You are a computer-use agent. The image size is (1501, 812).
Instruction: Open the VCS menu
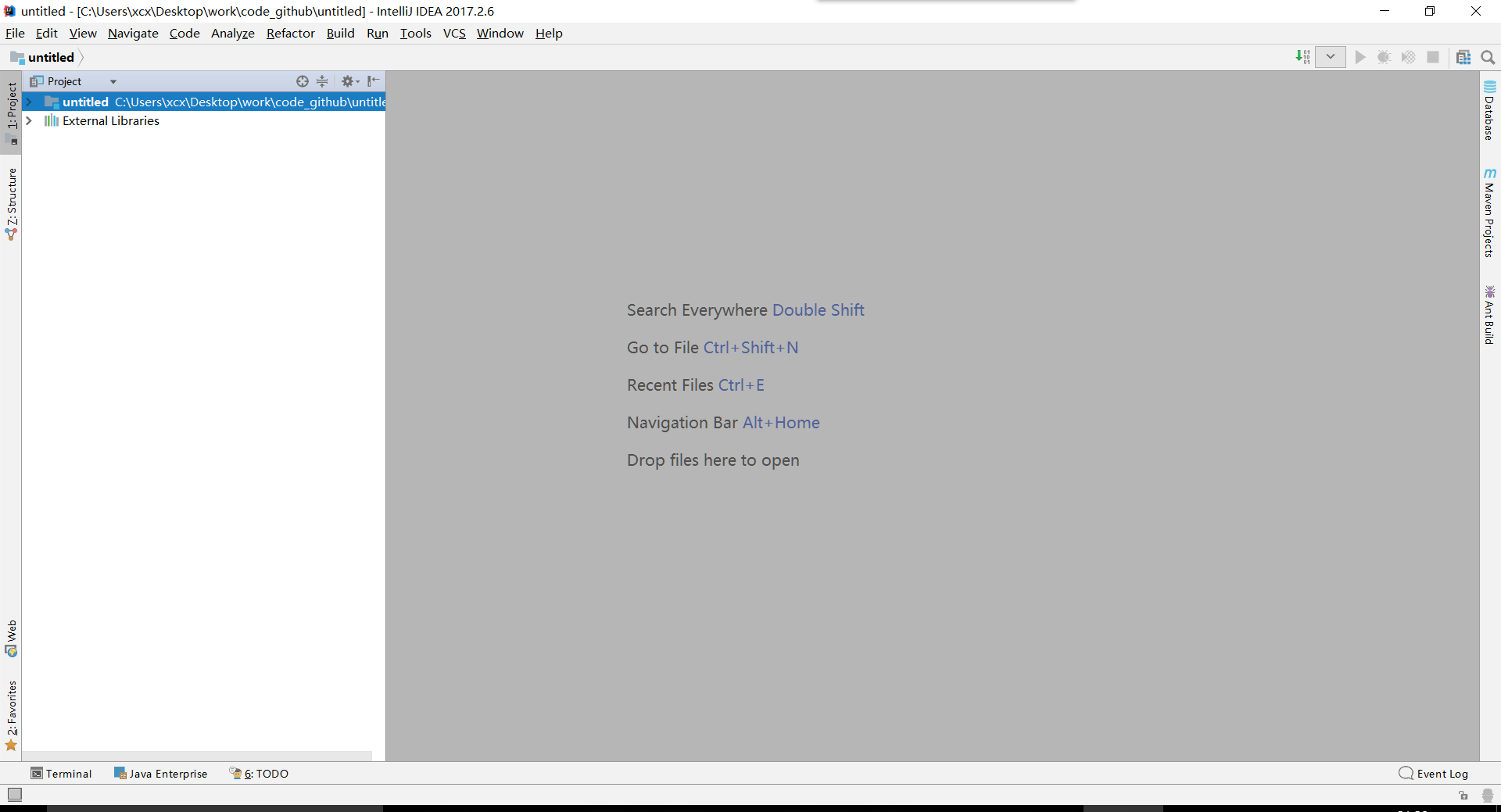tap(454, 33)
